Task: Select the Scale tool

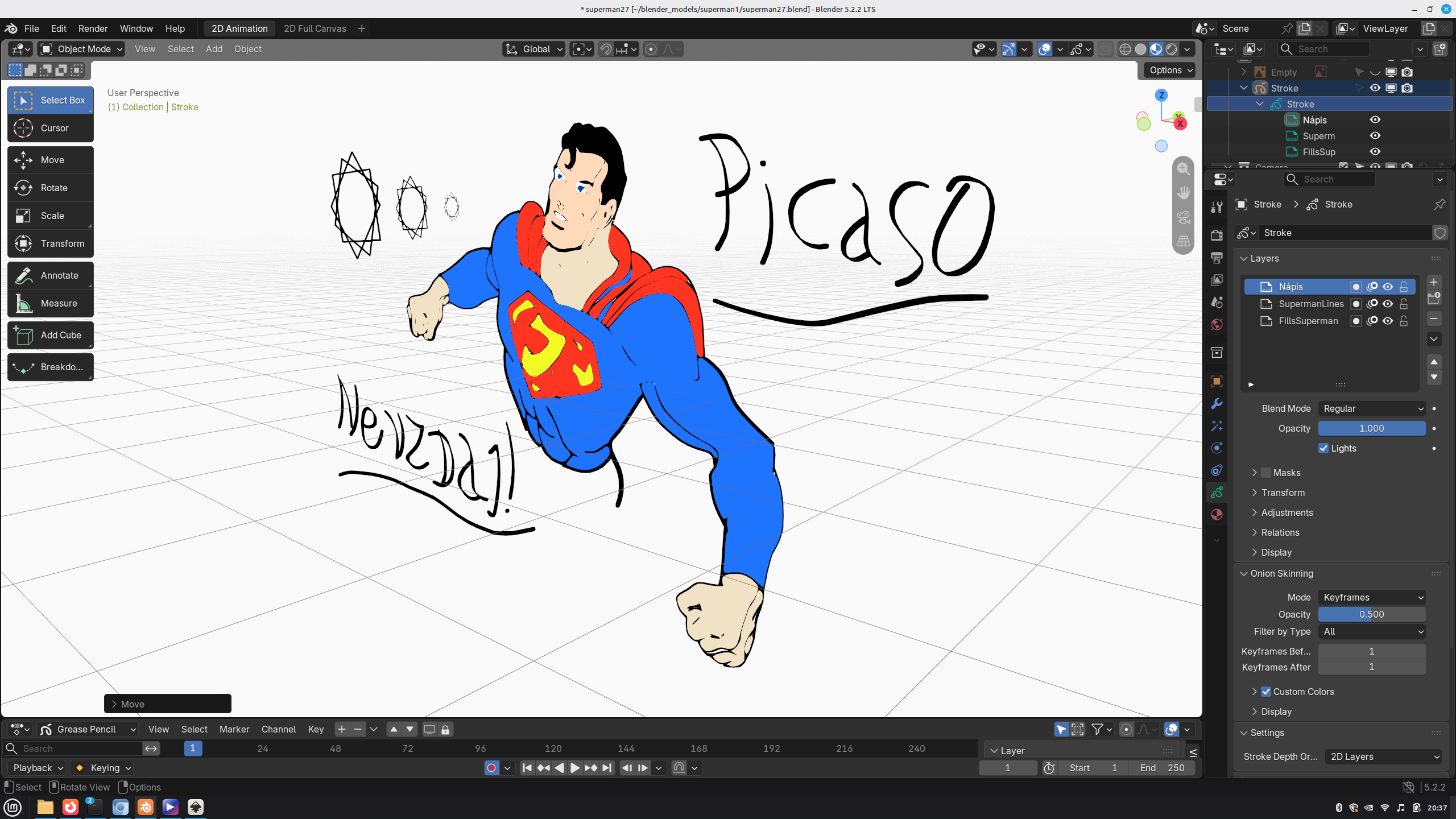Action: point(51,216)
